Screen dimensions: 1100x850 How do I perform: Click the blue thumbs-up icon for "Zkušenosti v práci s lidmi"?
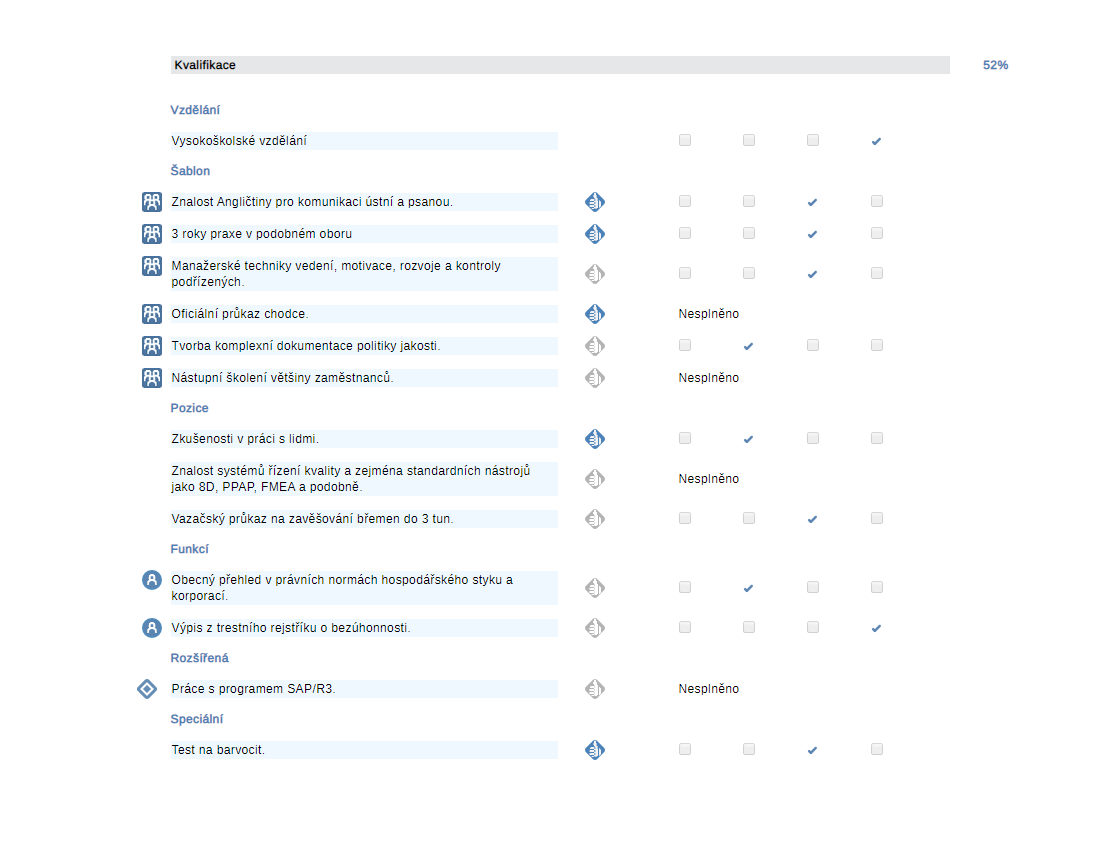pyautogui.click(x=595, y=439)
